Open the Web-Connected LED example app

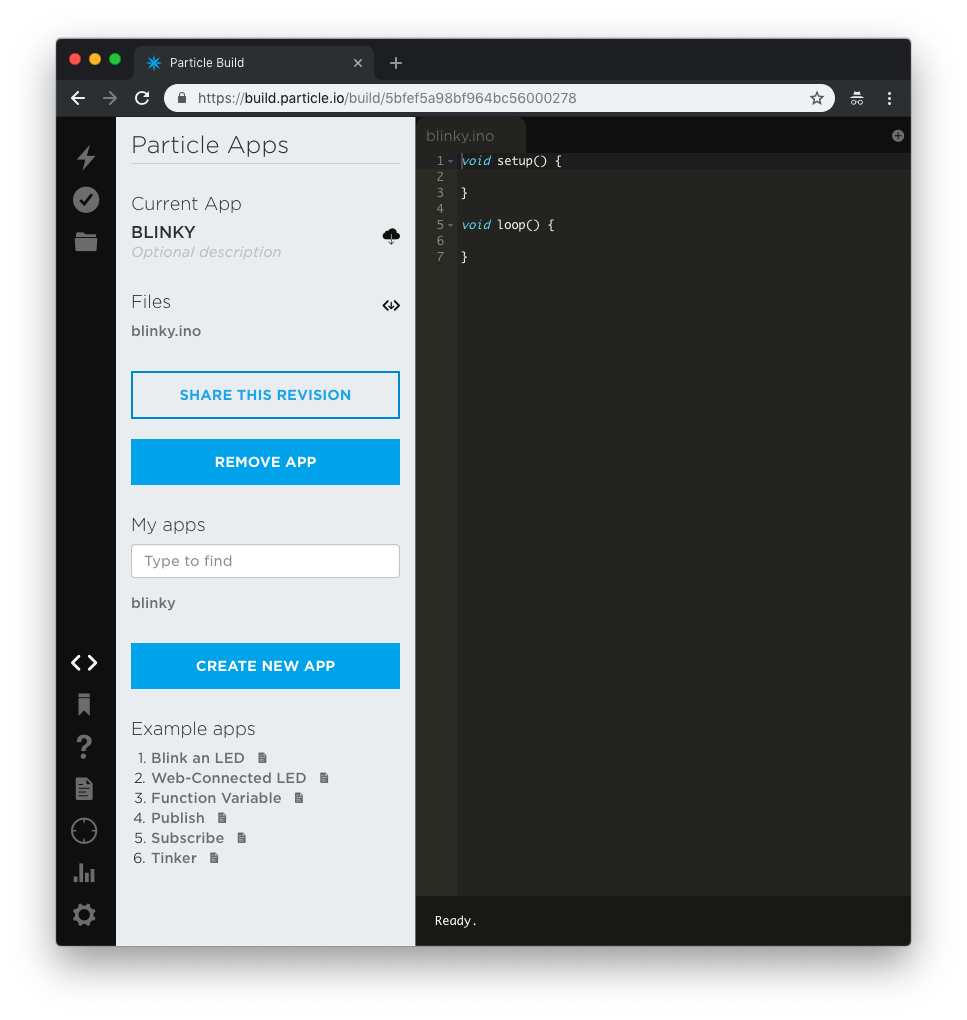(228, 778)
